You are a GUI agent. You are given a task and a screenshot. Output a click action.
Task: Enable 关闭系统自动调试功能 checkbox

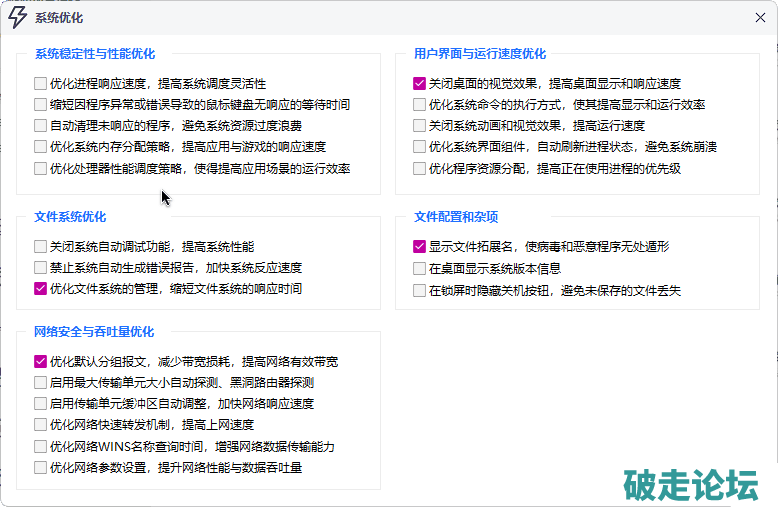tap(40, 246)
